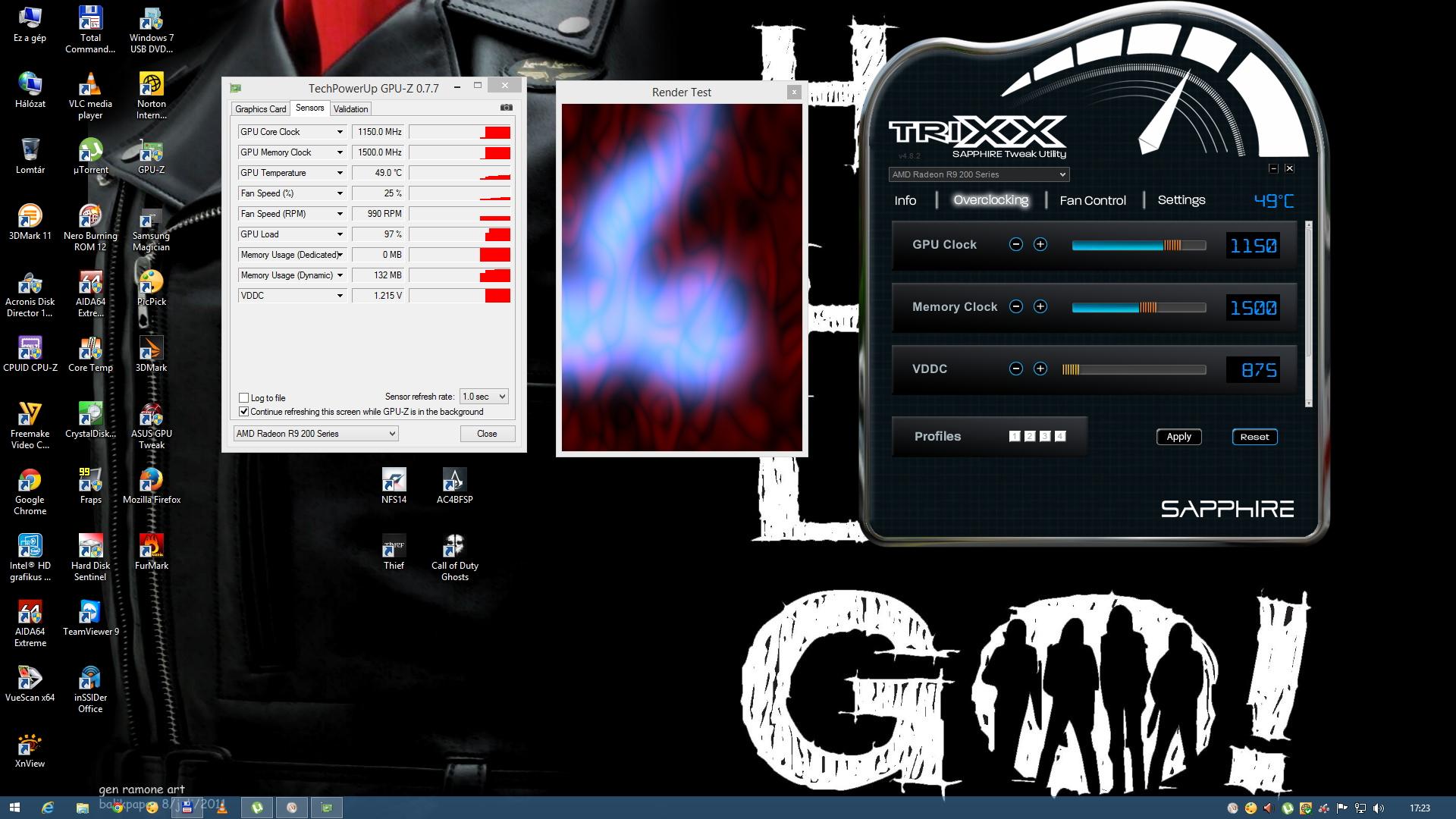Image resolution: width=1456 pixels, height=819 pixels.
Task: Open the FurMark desktop icon
Action: [152, 551]
